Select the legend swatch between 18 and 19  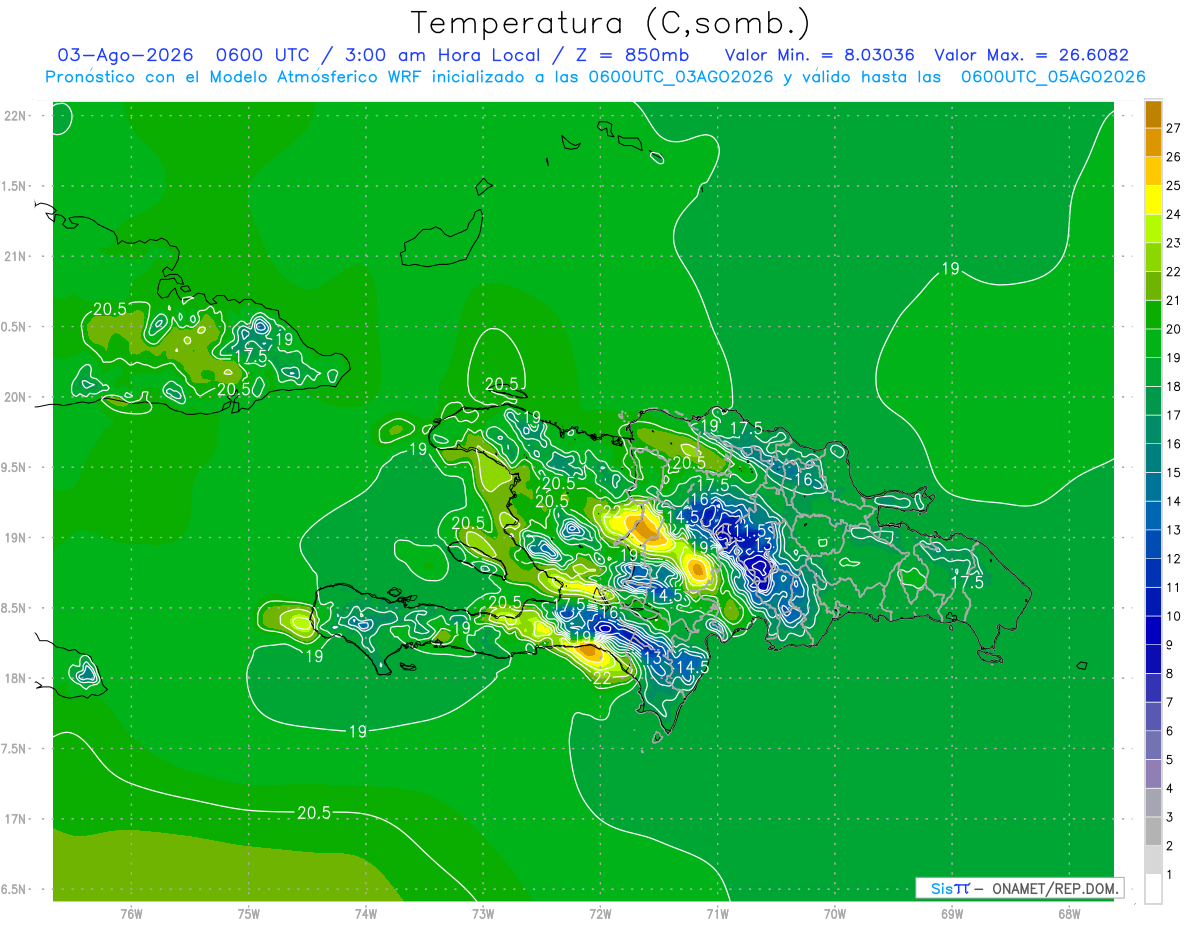(1153, 372)
